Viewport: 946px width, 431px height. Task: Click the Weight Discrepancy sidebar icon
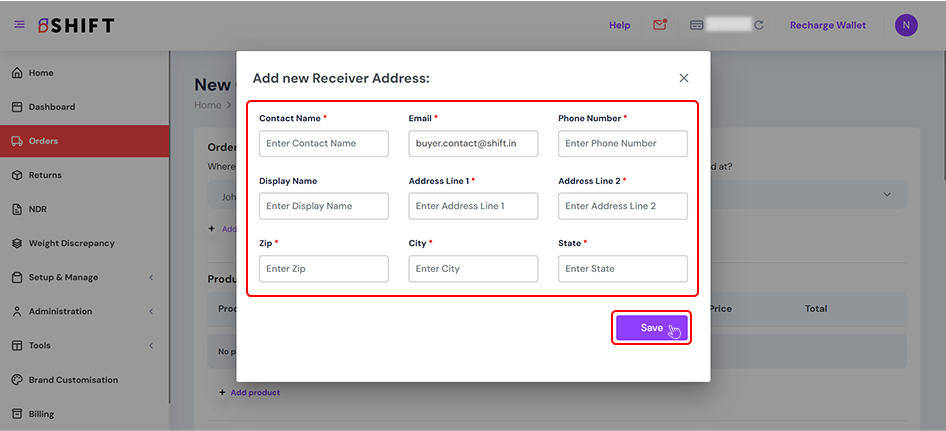click(17, 243)
